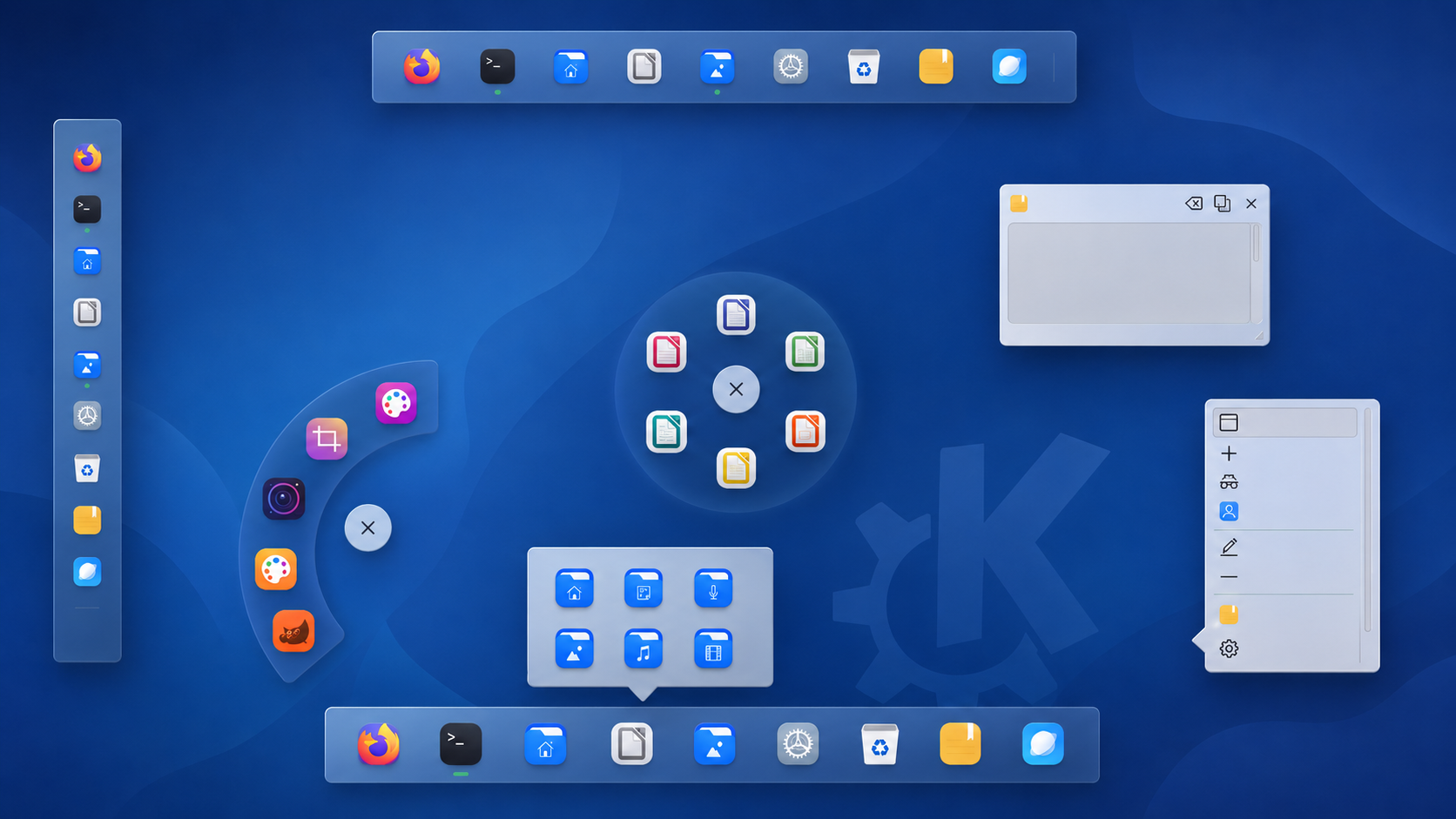This screenshot has width=1456, height=819.
Task: Open the green spreadsheet icon in the circular menu
Action: (x=805, y=352)
